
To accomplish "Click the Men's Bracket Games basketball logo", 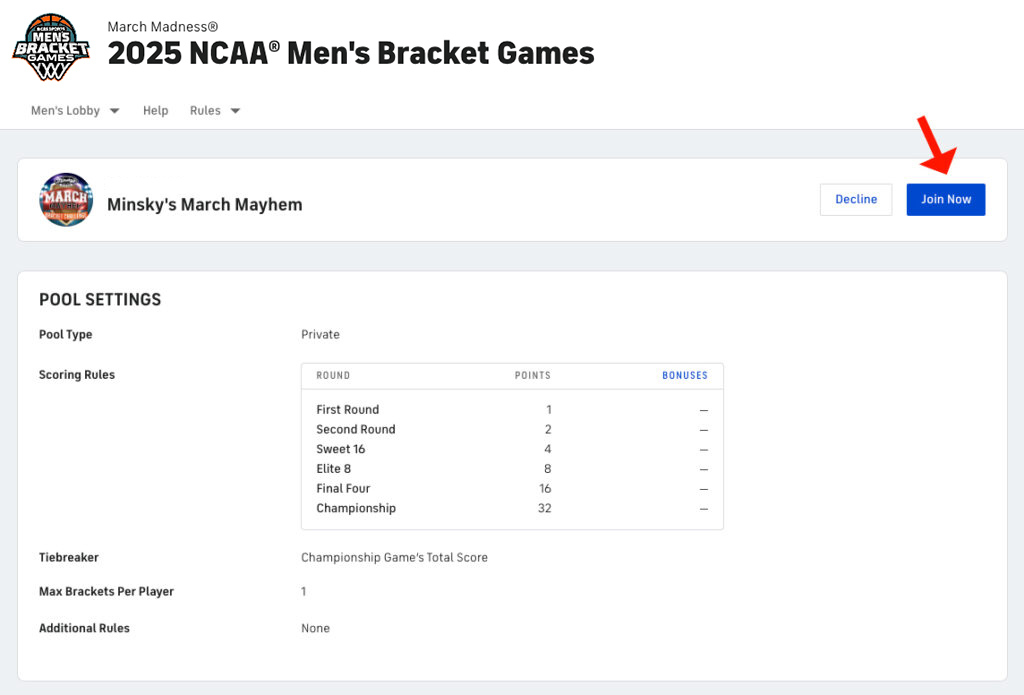I will pos(51,47).
